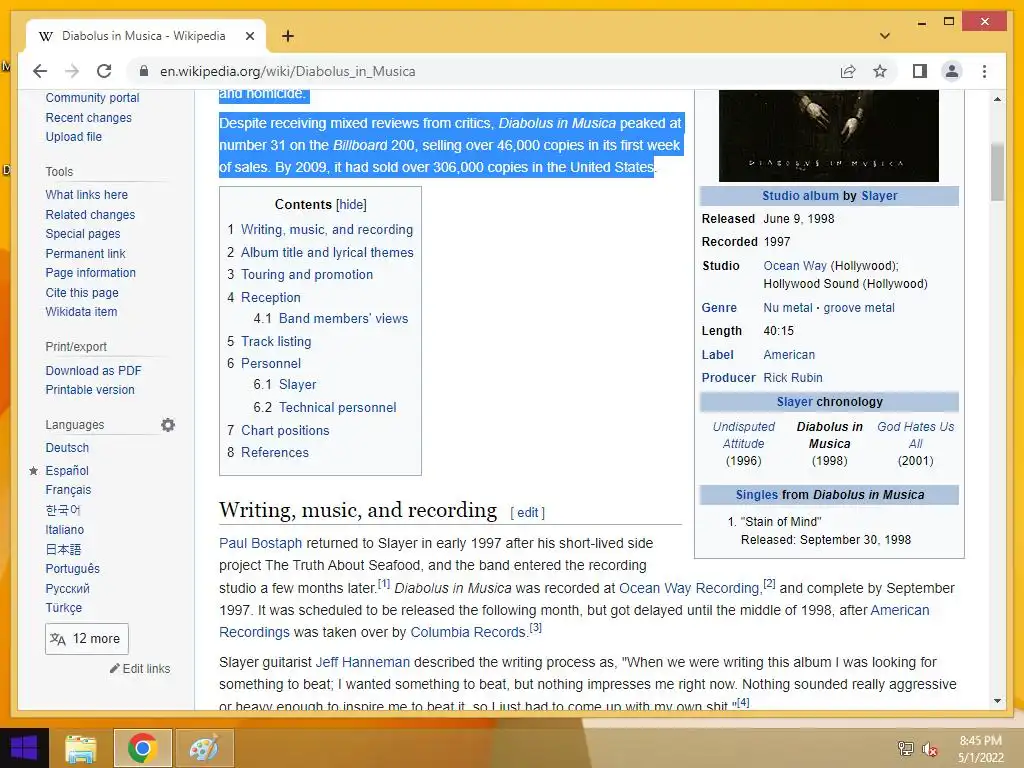Open the Chrome profile avatar

(952, 71)
